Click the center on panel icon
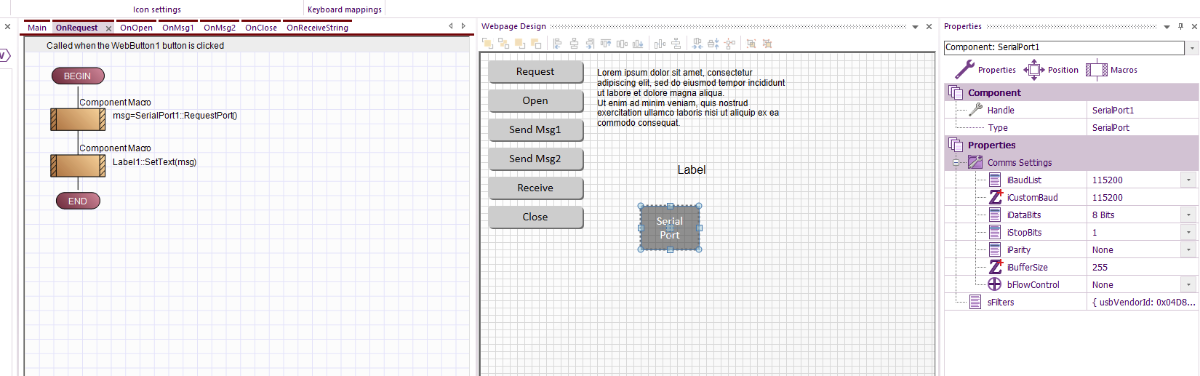 point(729,43)
